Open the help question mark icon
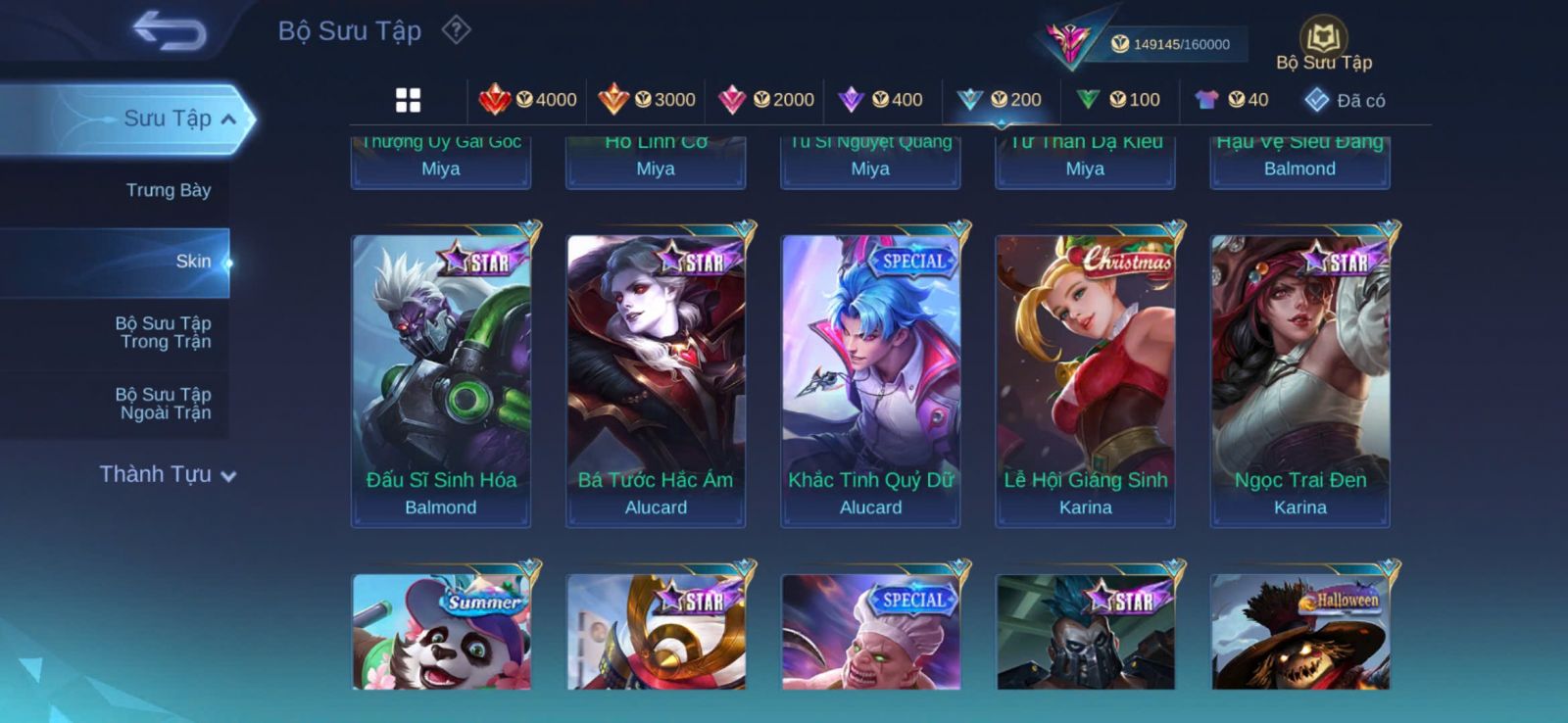Image resolution: width=1568 pixels, height=723 pixels. tap(456, 30)
